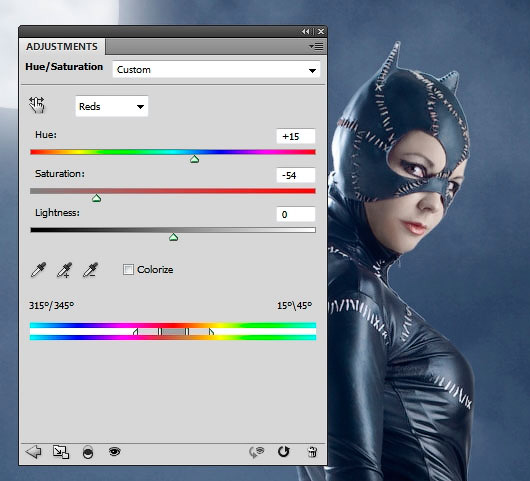This screenshot has height=481, width=530.
Task: Click the Hue value field
Action: click(x=296, y=136)
